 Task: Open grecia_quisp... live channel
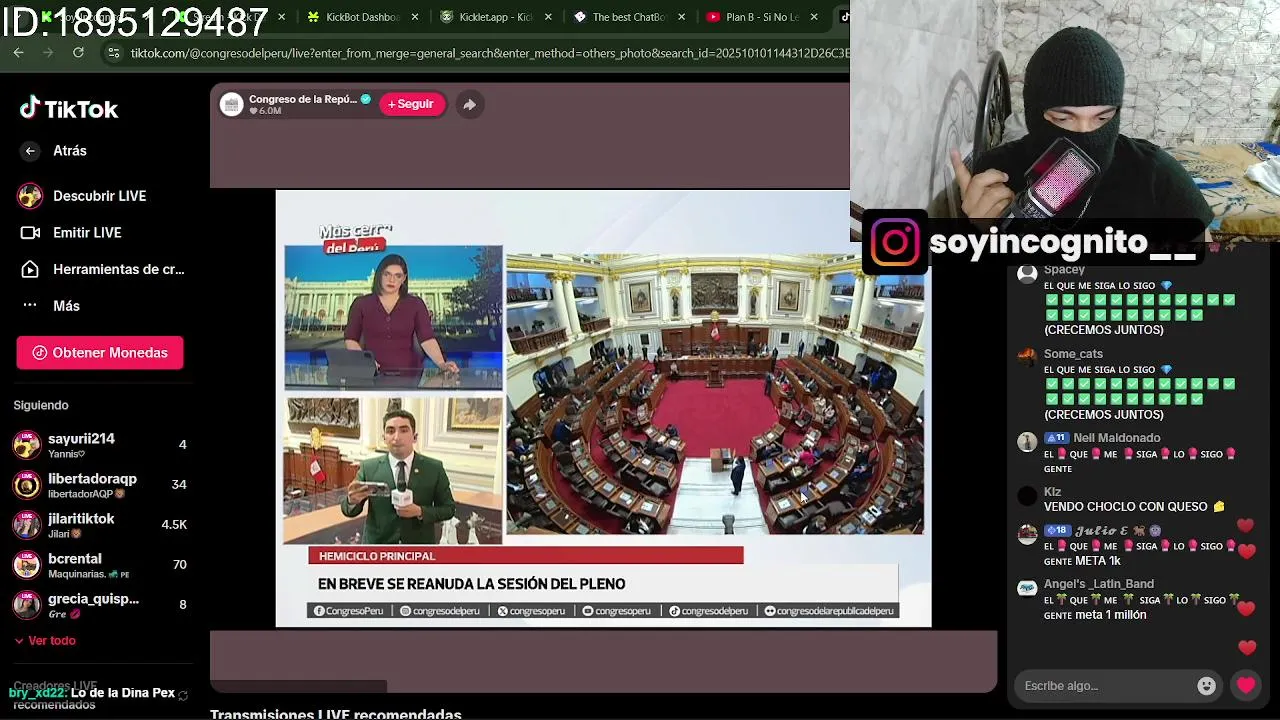pos(99,605)
